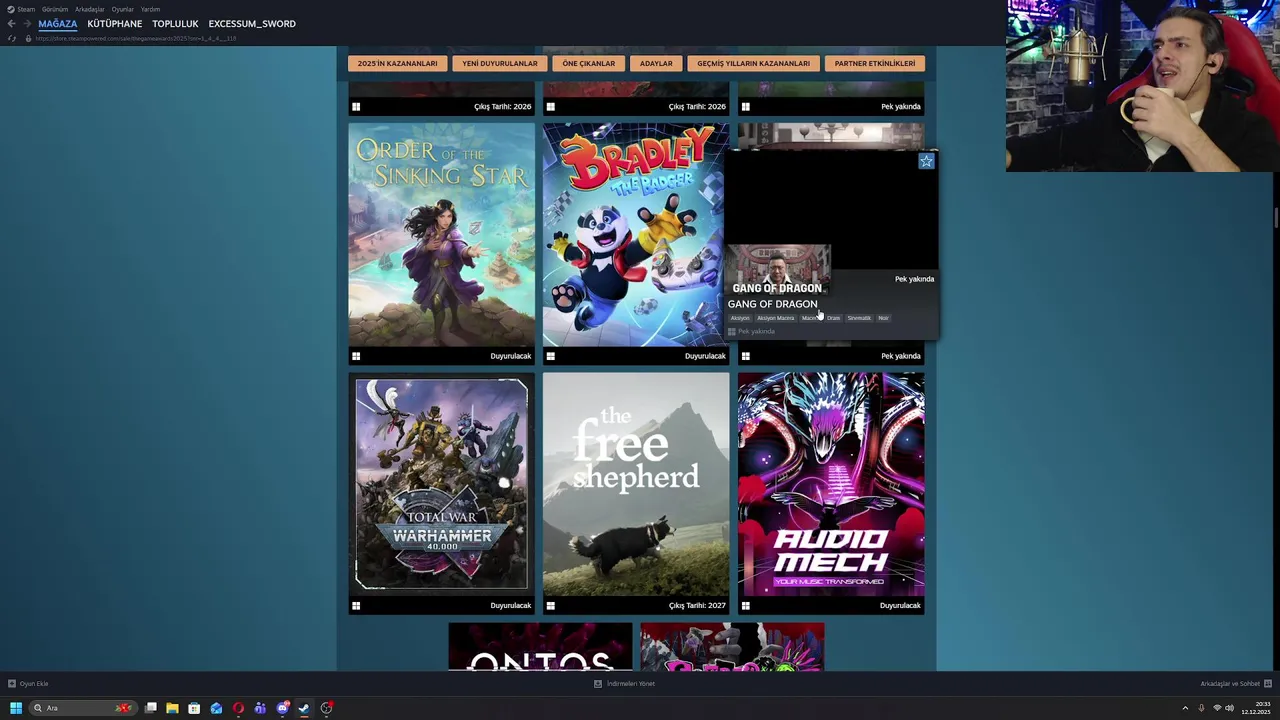The height and width of the screenshot is (720, 1280).
Task: Show hidden system tray icons
Action: (x=1185, y=708)
